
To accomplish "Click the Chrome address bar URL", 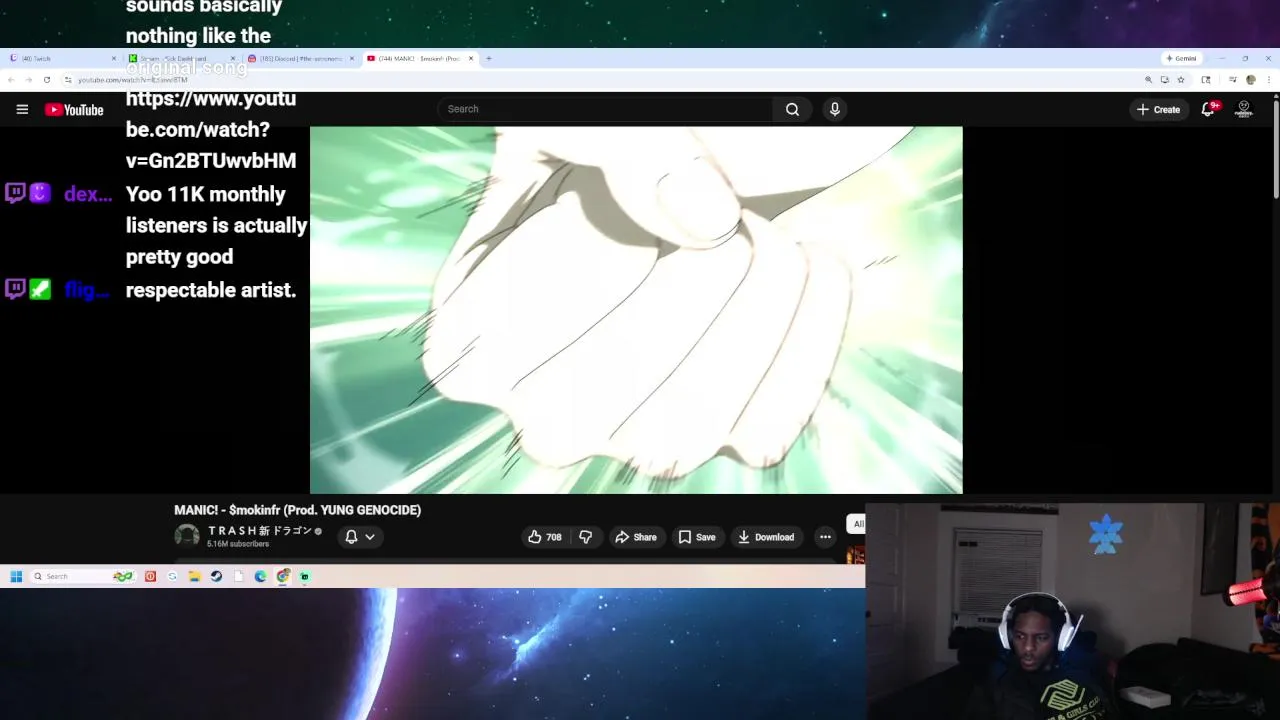I will [132, 80].
